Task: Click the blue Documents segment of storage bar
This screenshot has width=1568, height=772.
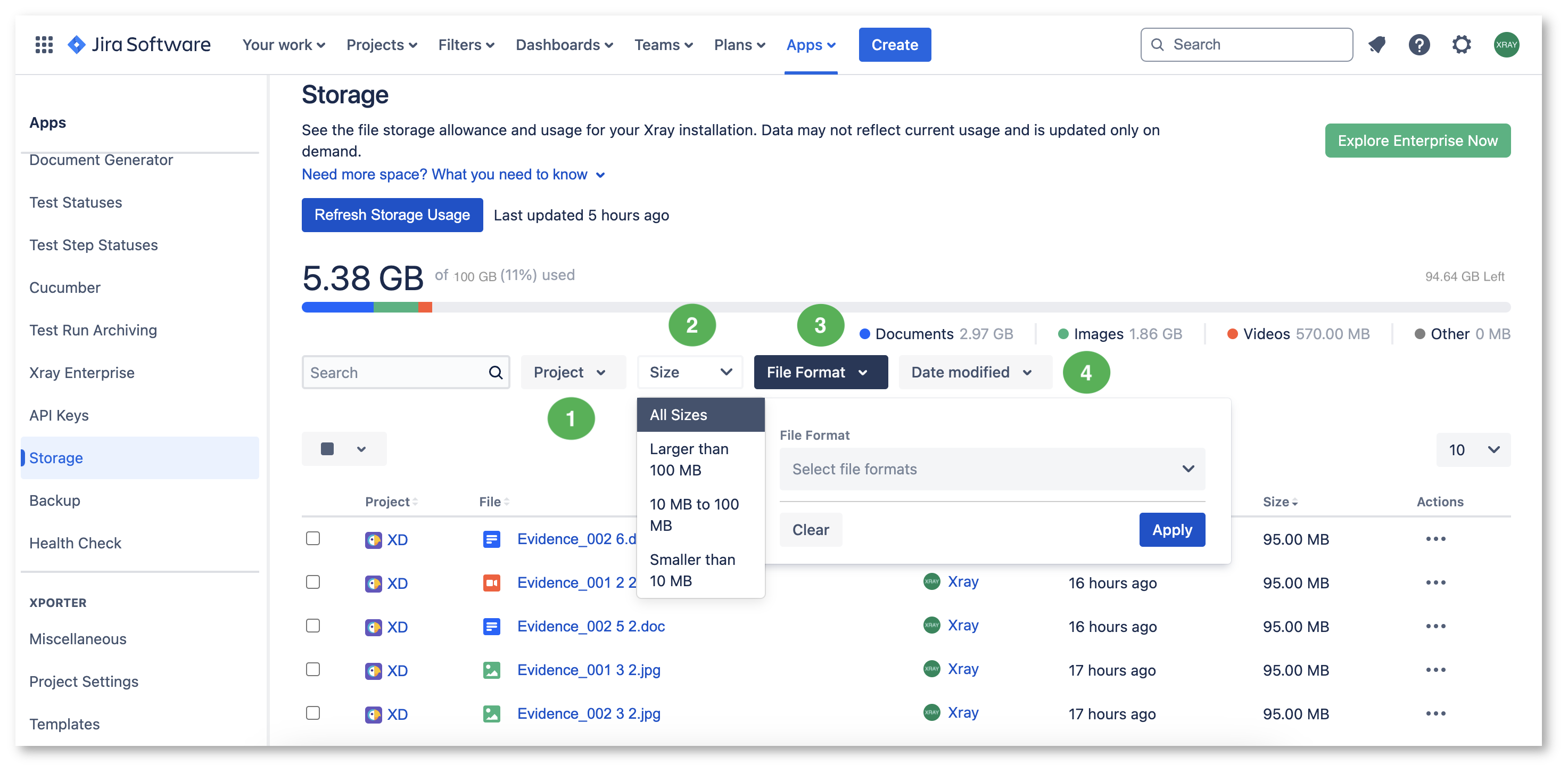Action: (x=338, y=307)
